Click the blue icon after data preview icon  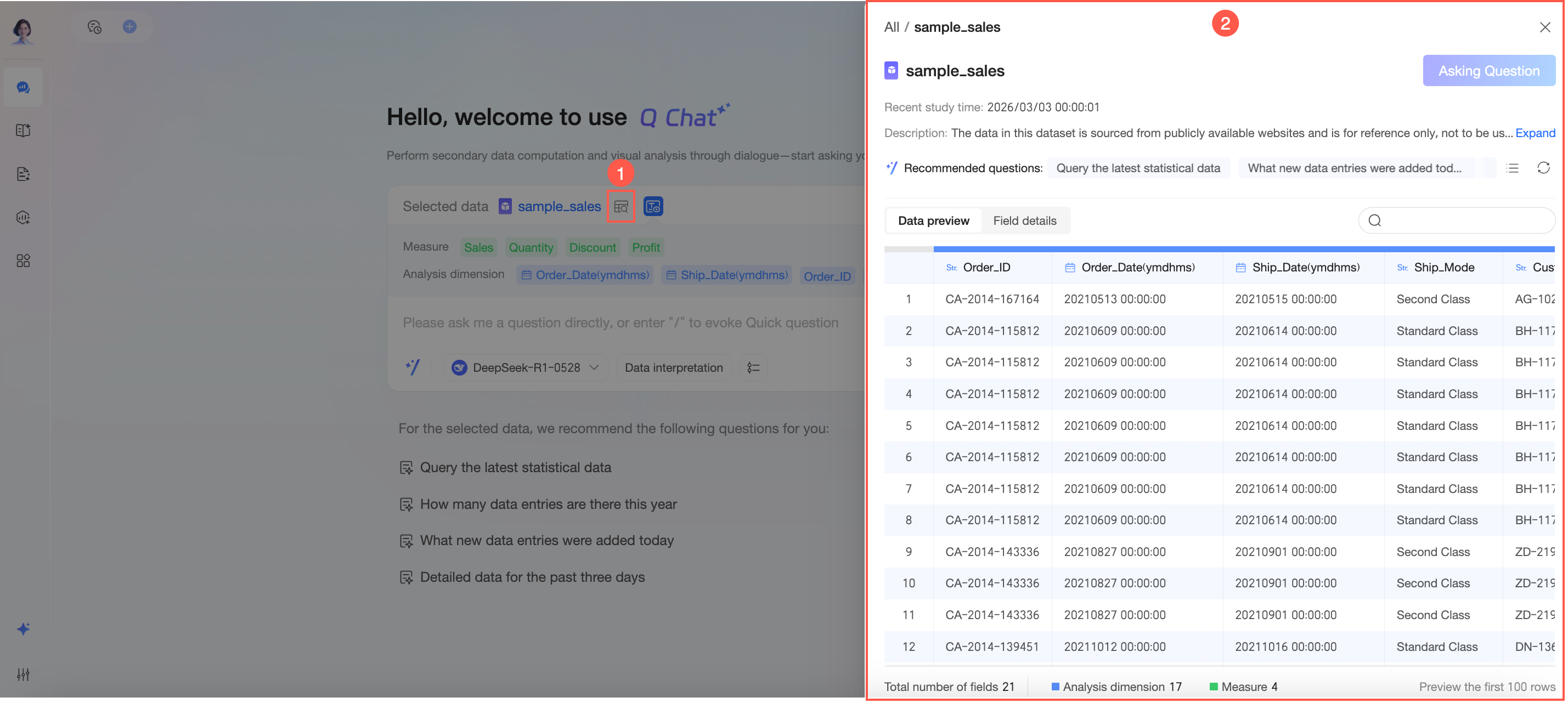click(653, 207)
